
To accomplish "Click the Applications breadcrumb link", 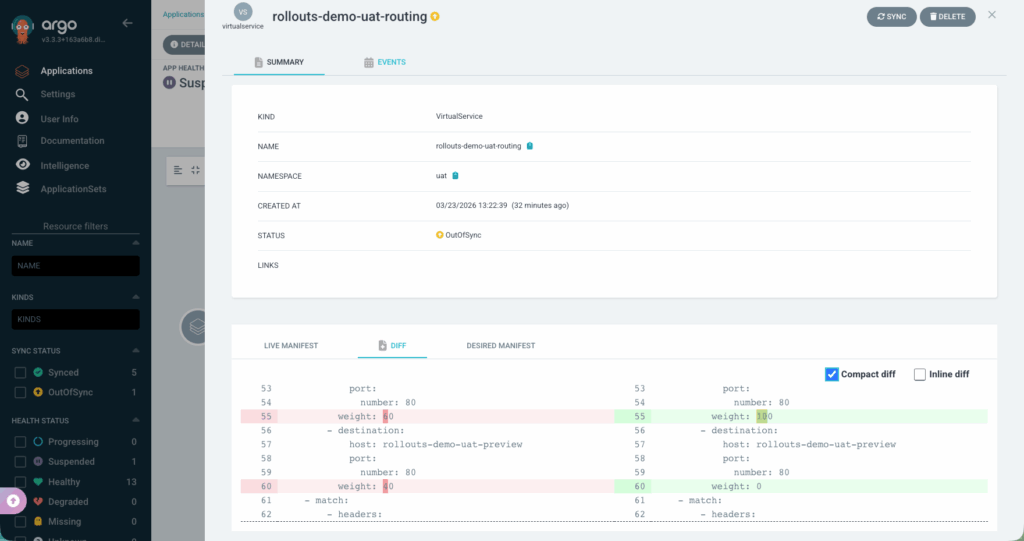I will 183,14.
